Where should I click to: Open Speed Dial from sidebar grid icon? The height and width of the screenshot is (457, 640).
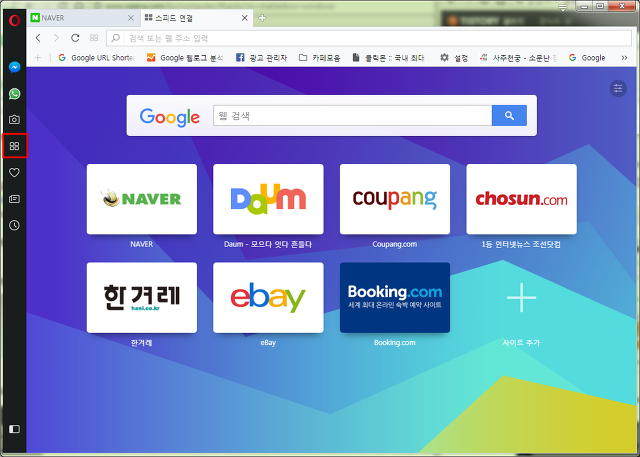tap(14, 146)
